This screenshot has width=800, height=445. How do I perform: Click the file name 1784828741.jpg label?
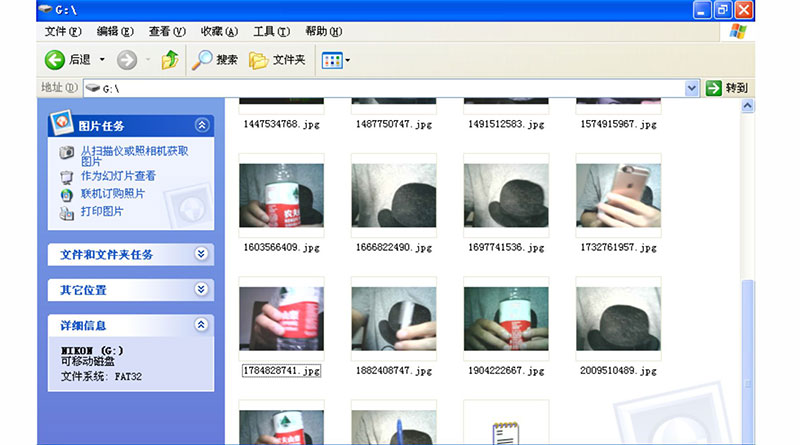(x=282, y=370)
